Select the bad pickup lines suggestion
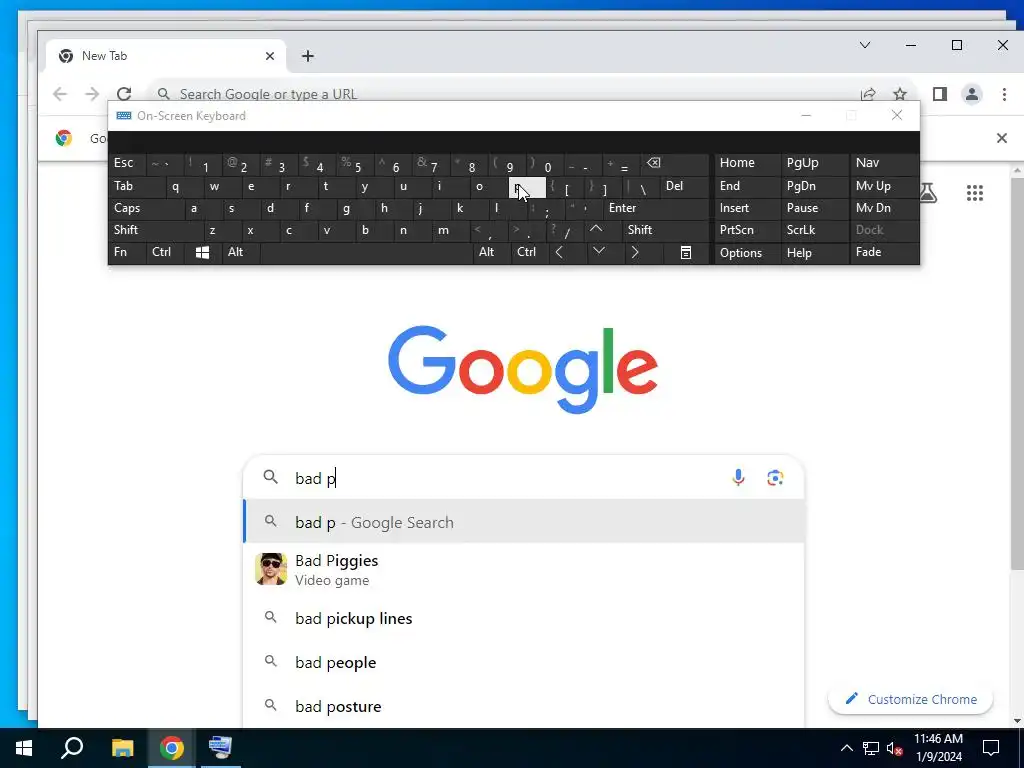The height and width of the screenshot is (768, 1024). click(524, 618)
